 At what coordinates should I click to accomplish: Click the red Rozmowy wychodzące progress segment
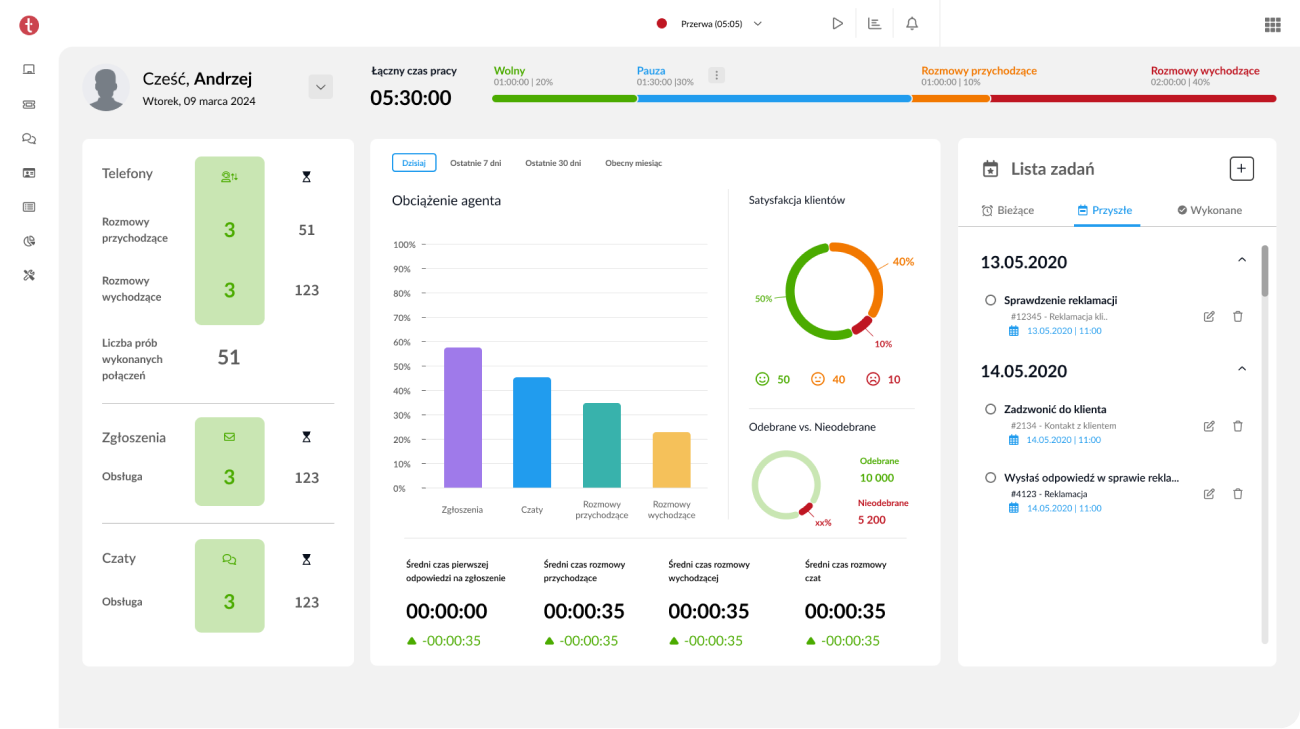[x=1133, y=98]
